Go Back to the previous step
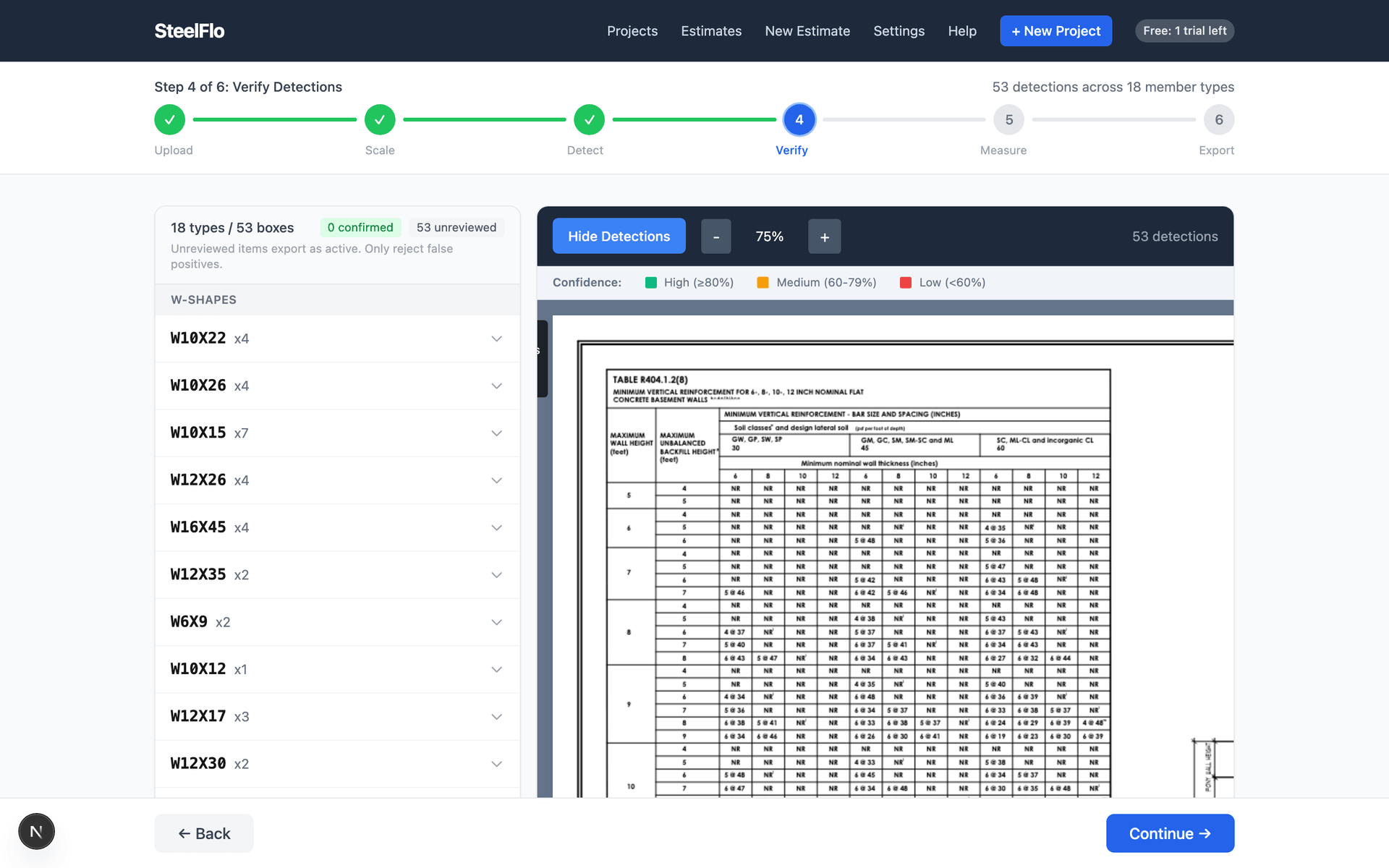Viewport: 1389px width, 868px height. pyautogui.click(x=203, y=833)
